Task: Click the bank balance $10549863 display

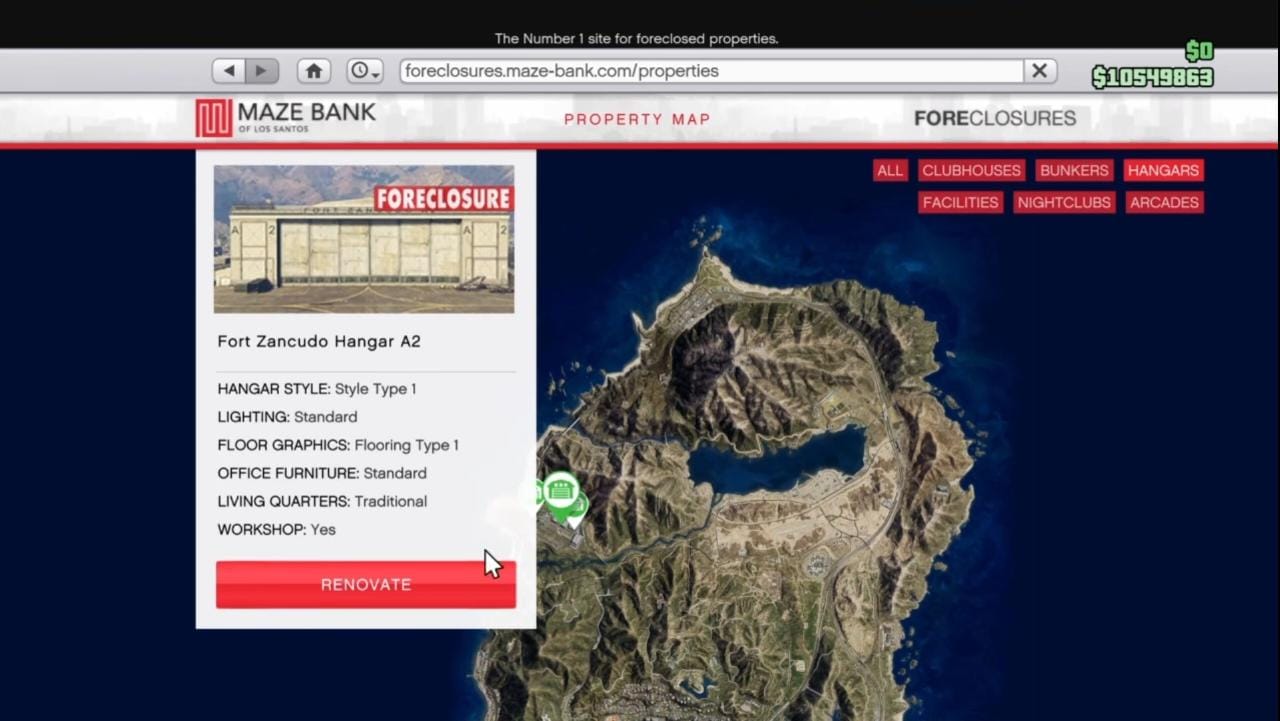Action: (x=1152, y=78)
